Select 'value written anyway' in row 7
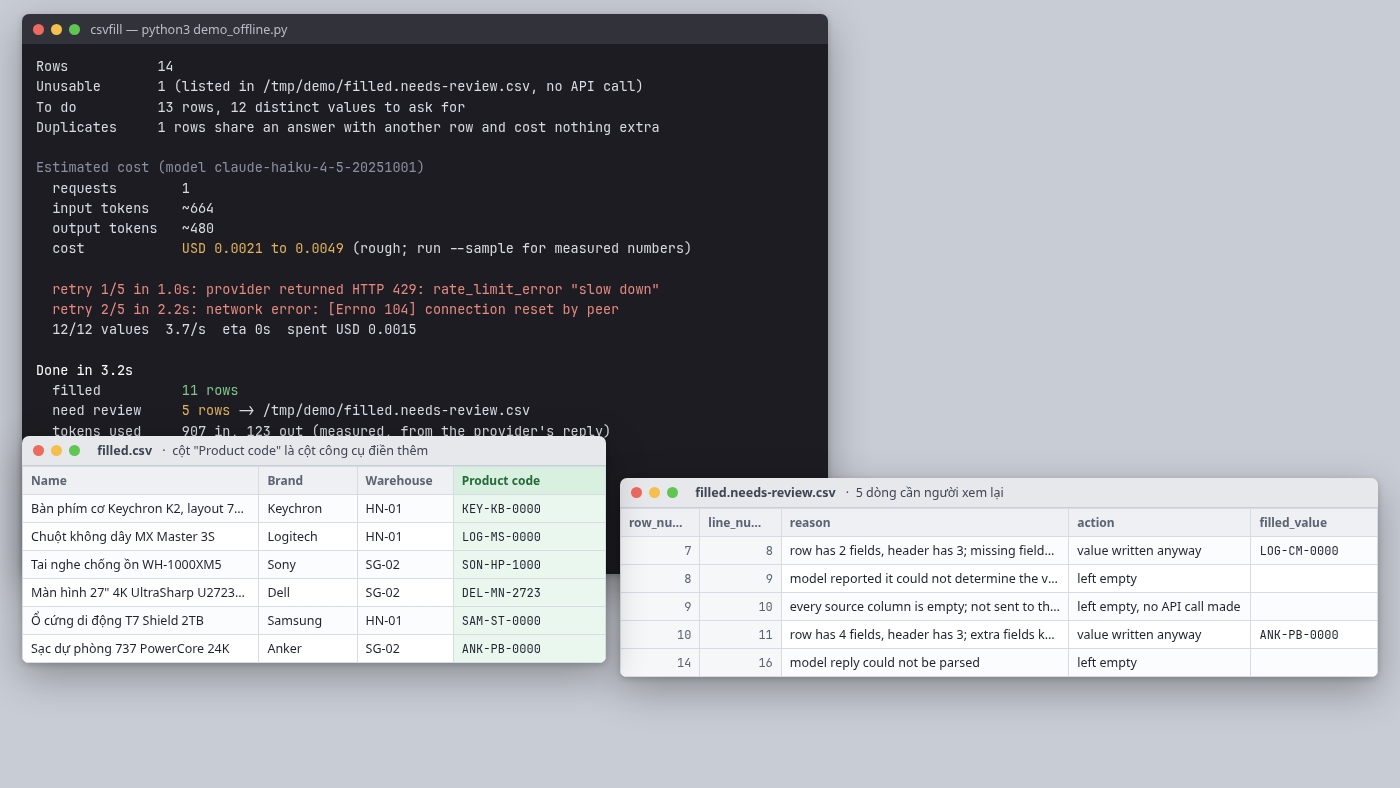 pos(1160,551)
